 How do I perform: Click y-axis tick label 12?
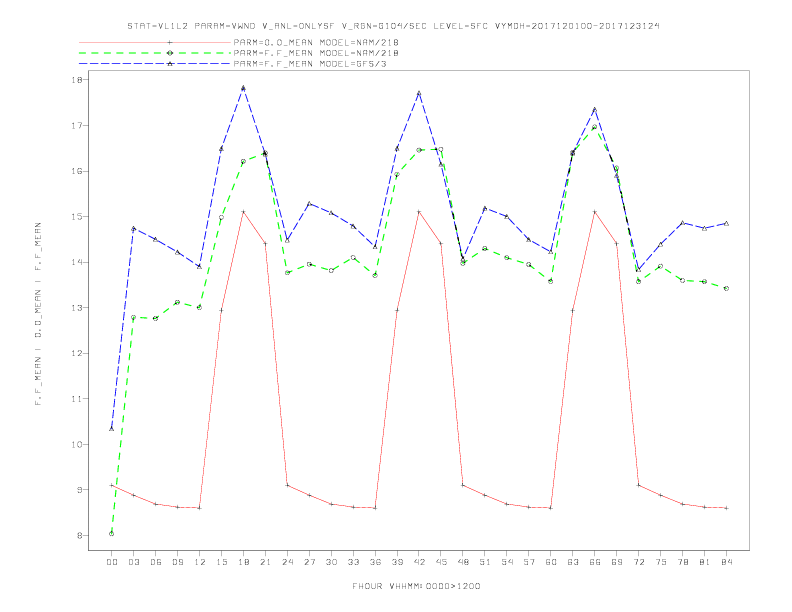pos(77,353)
